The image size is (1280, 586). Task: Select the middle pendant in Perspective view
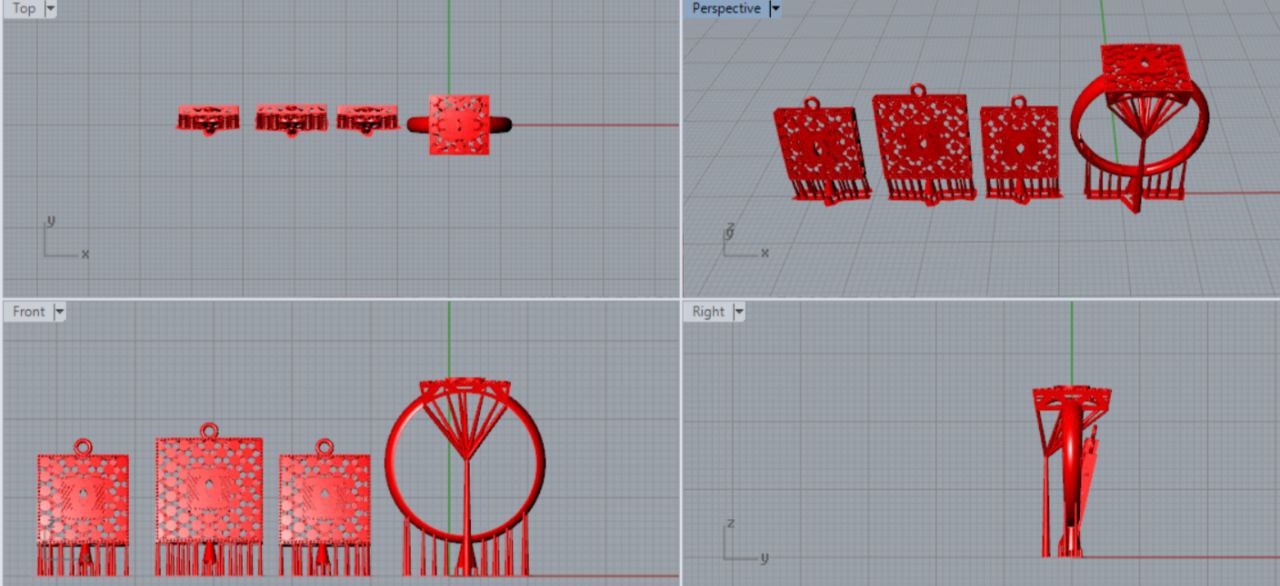pyautogui.click(x=923, y=145)
